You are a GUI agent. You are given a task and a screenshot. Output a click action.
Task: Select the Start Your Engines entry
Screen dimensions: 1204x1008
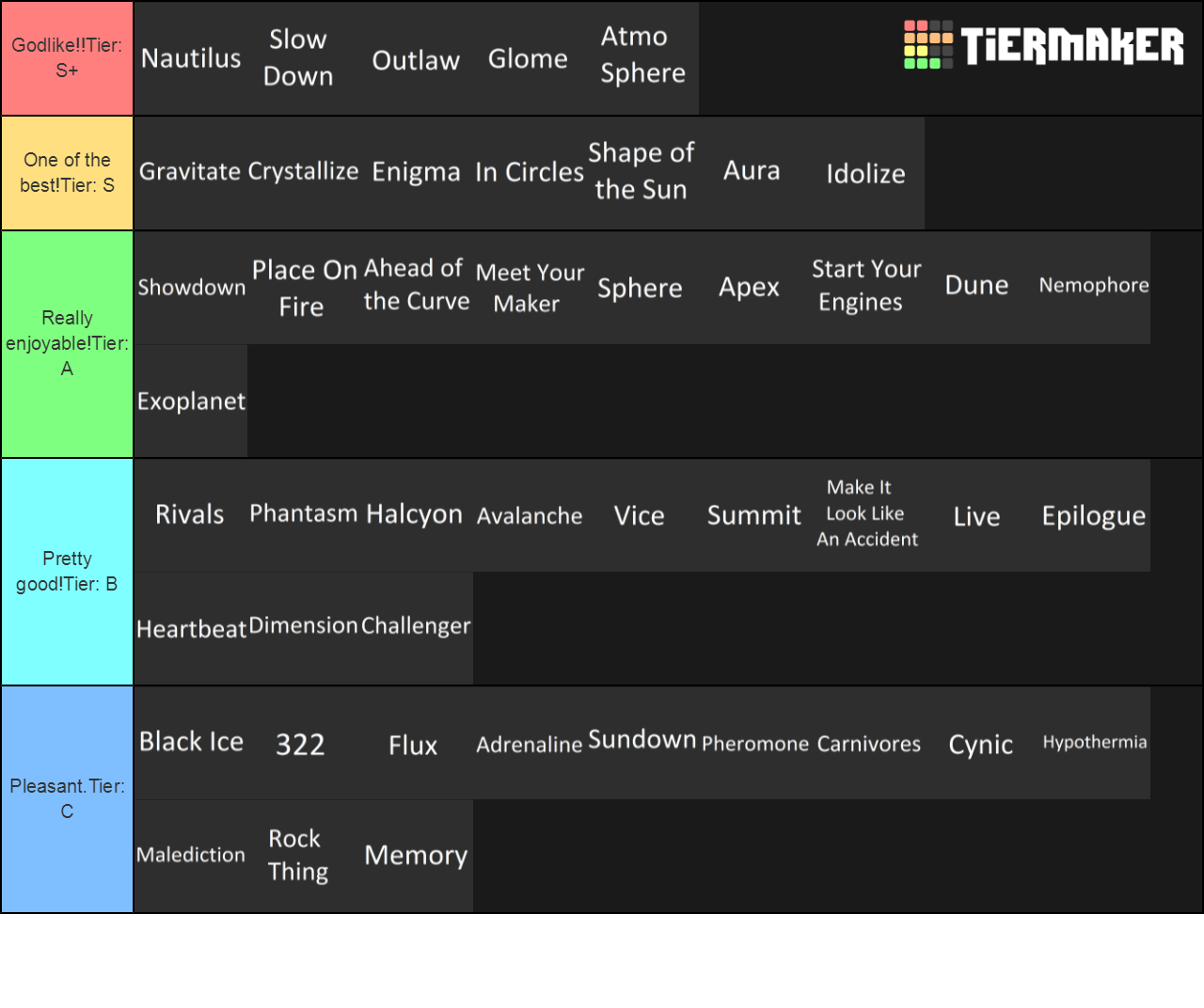click(866, 285)
